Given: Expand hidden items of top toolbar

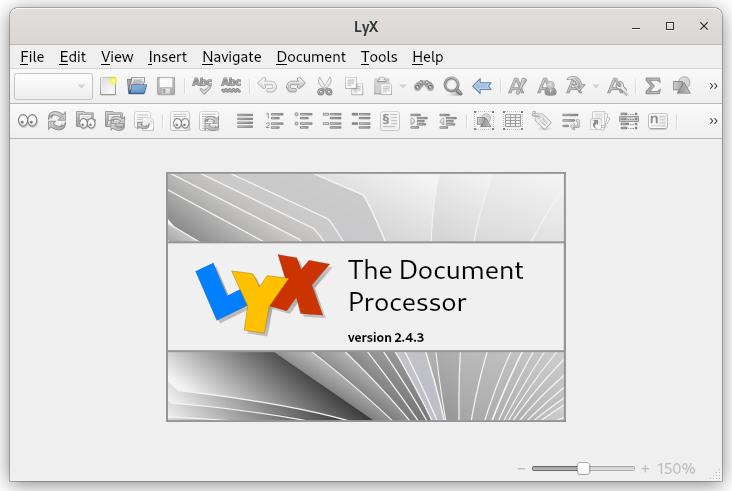Looking at the screenshot, I should tap(713, 86).
